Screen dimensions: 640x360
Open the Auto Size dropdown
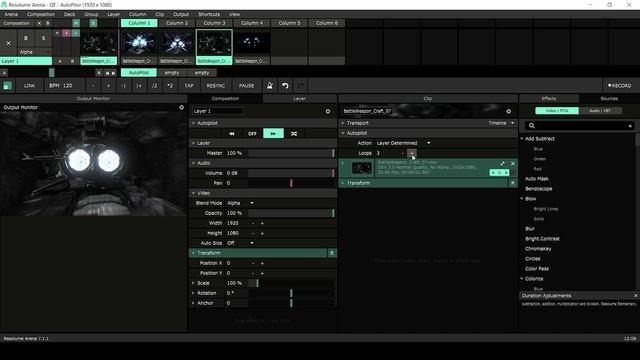(x=240, y=243)
